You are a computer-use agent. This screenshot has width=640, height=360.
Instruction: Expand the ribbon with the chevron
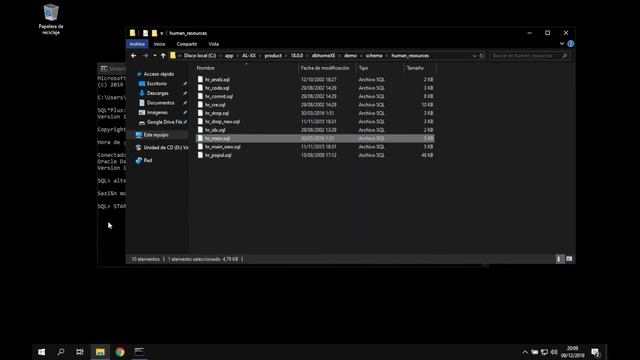coord(562,44)
